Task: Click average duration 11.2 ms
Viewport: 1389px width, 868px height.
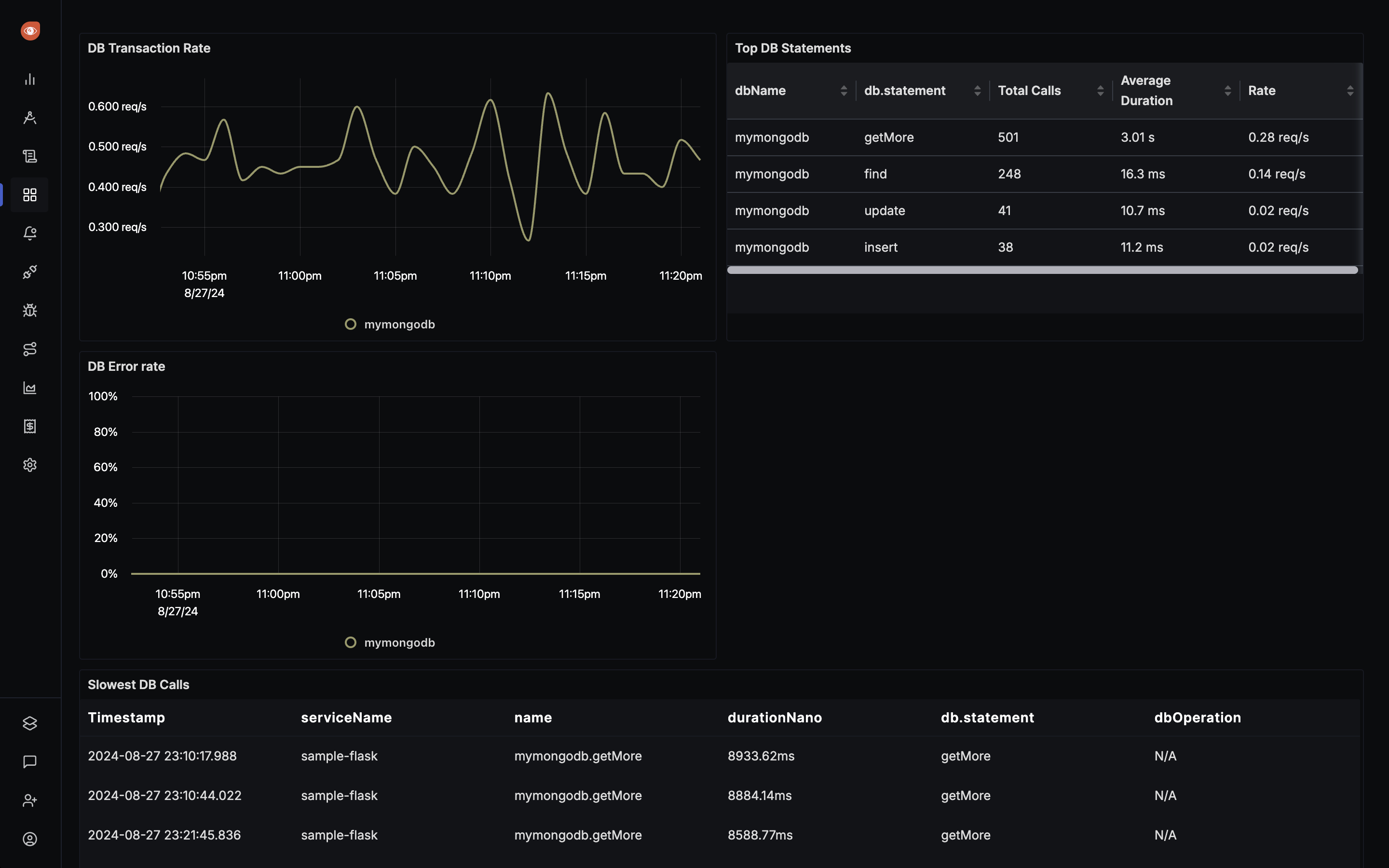Action: tap(1142, 247)
